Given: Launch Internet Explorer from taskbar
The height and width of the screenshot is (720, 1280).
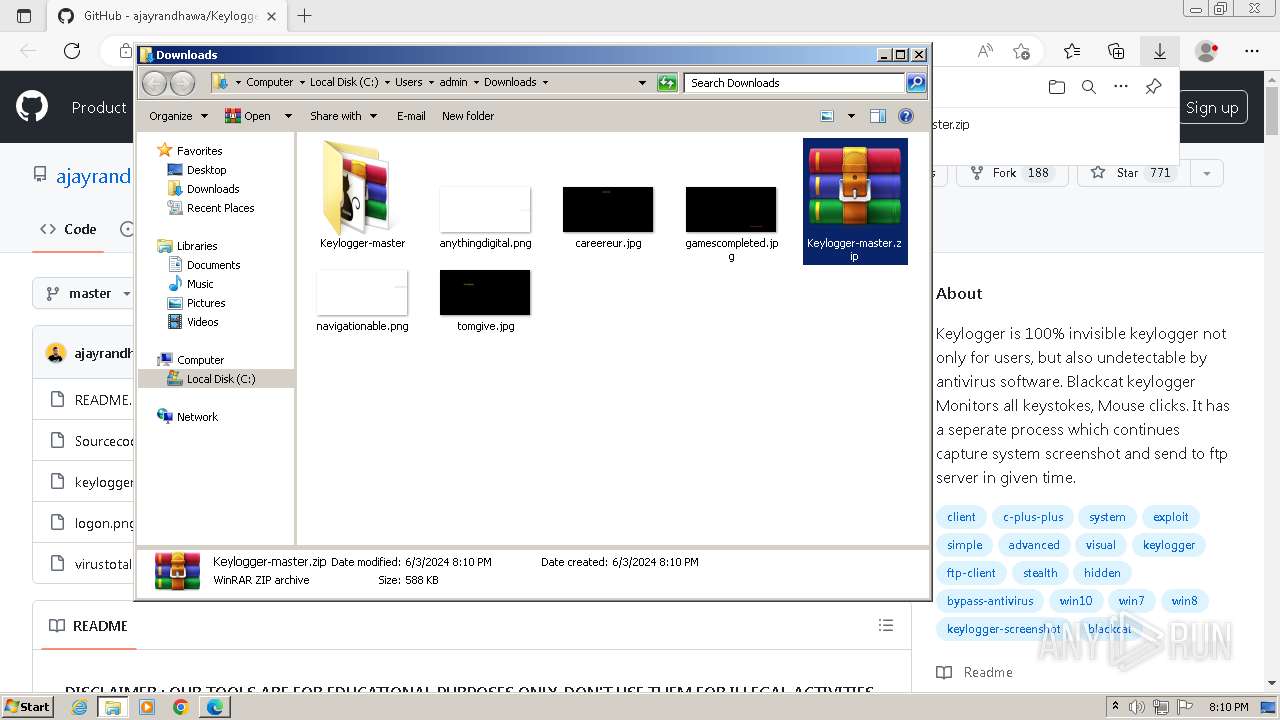Looking at the screenshot, I should tap(80, 707).
